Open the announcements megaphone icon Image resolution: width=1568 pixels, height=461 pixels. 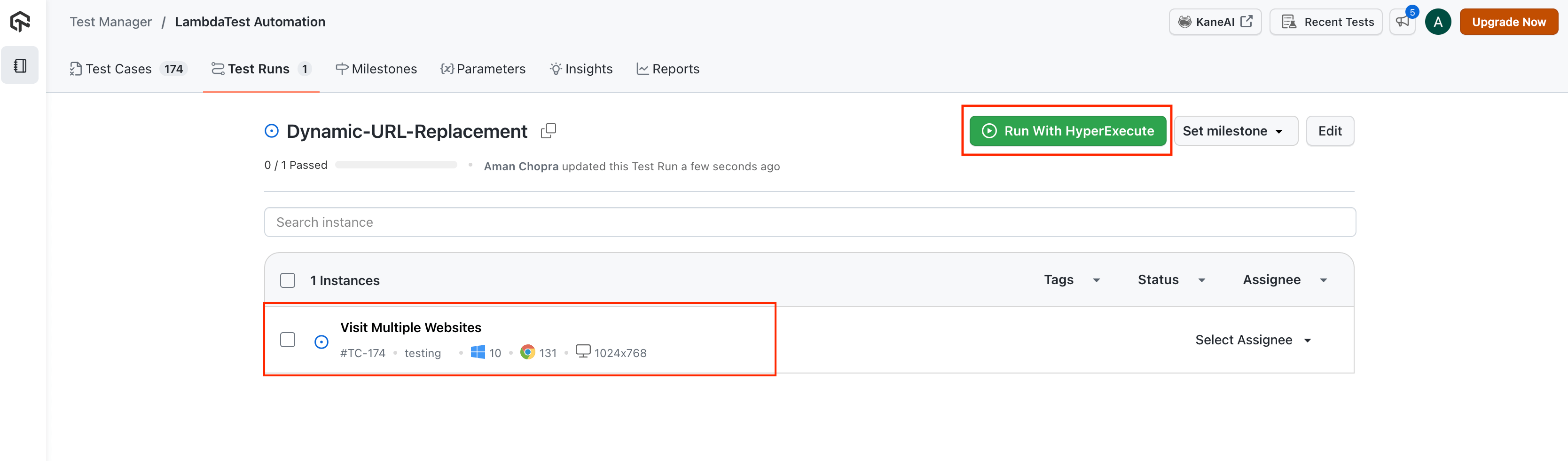click(1403, 22)
